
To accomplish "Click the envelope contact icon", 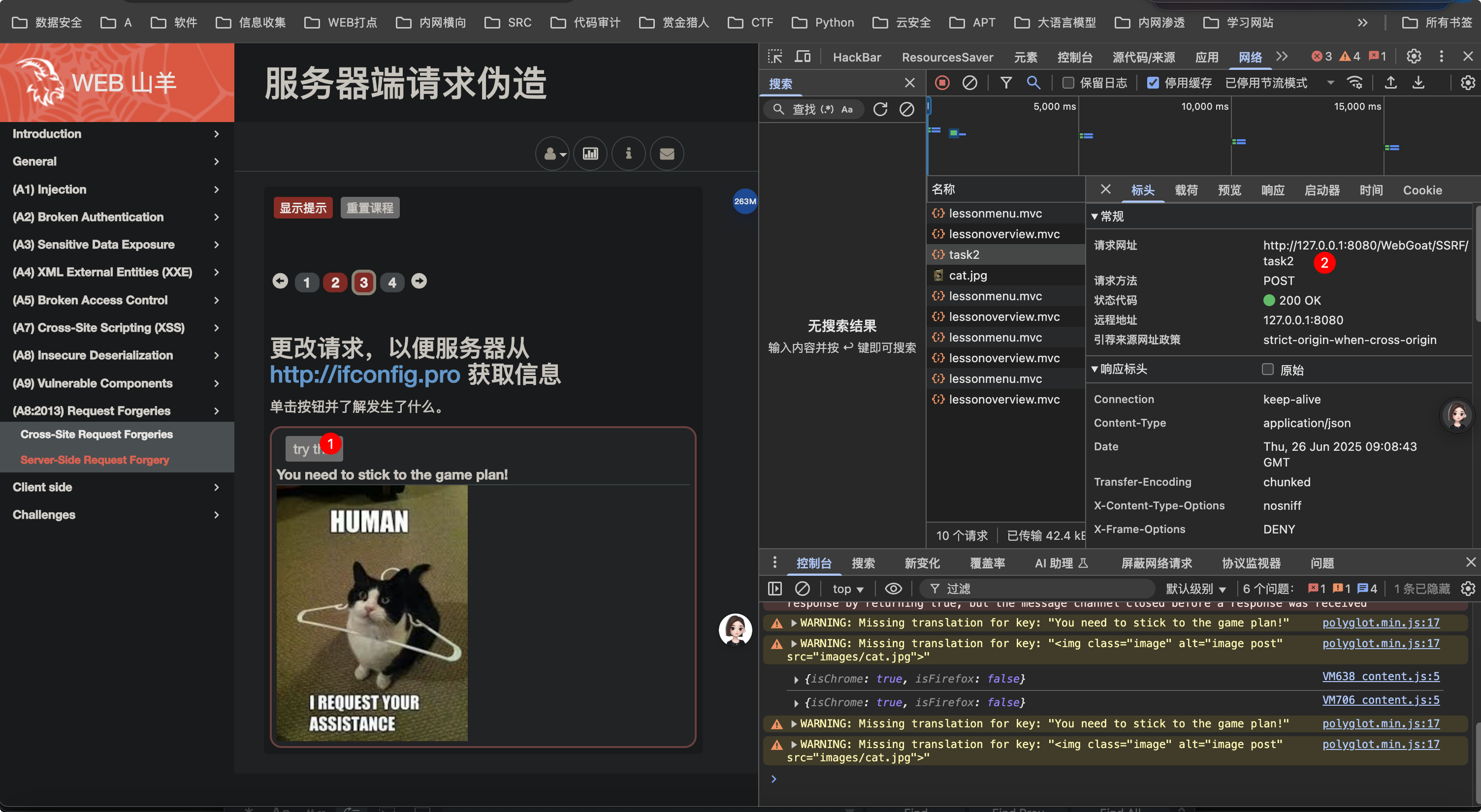I will point(667,154).
